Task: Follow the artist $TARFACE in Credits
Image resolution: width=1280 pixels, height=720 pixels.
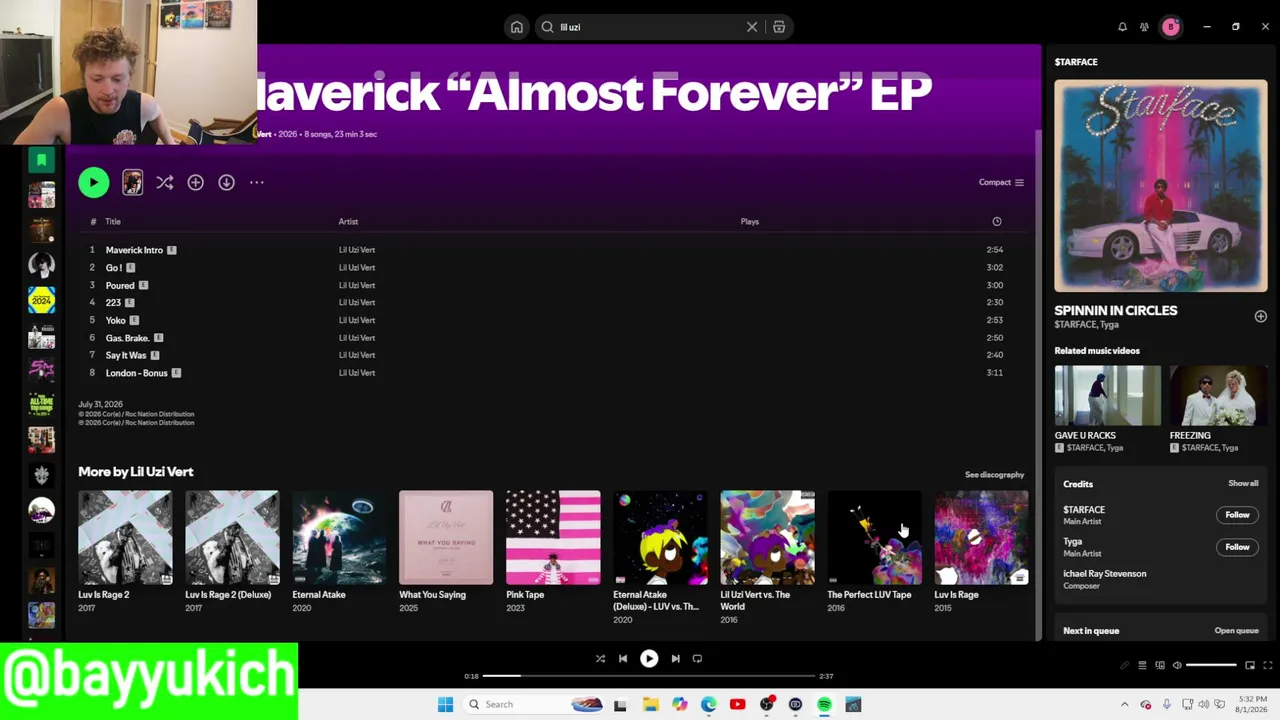Action: click(x=1237, y=515)
